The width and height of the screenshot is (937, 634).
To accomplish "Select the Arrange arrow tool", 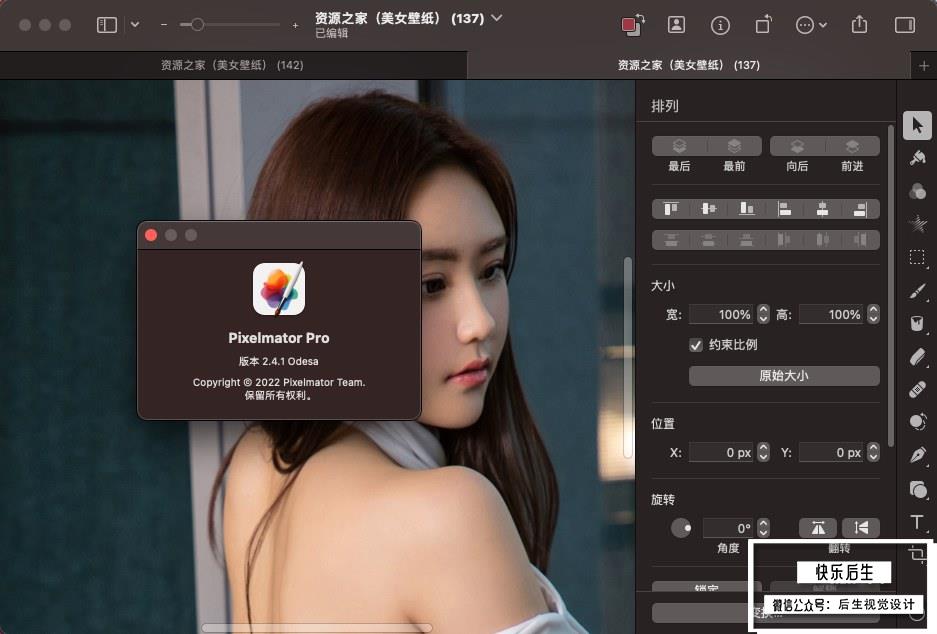I will point(917,125).
